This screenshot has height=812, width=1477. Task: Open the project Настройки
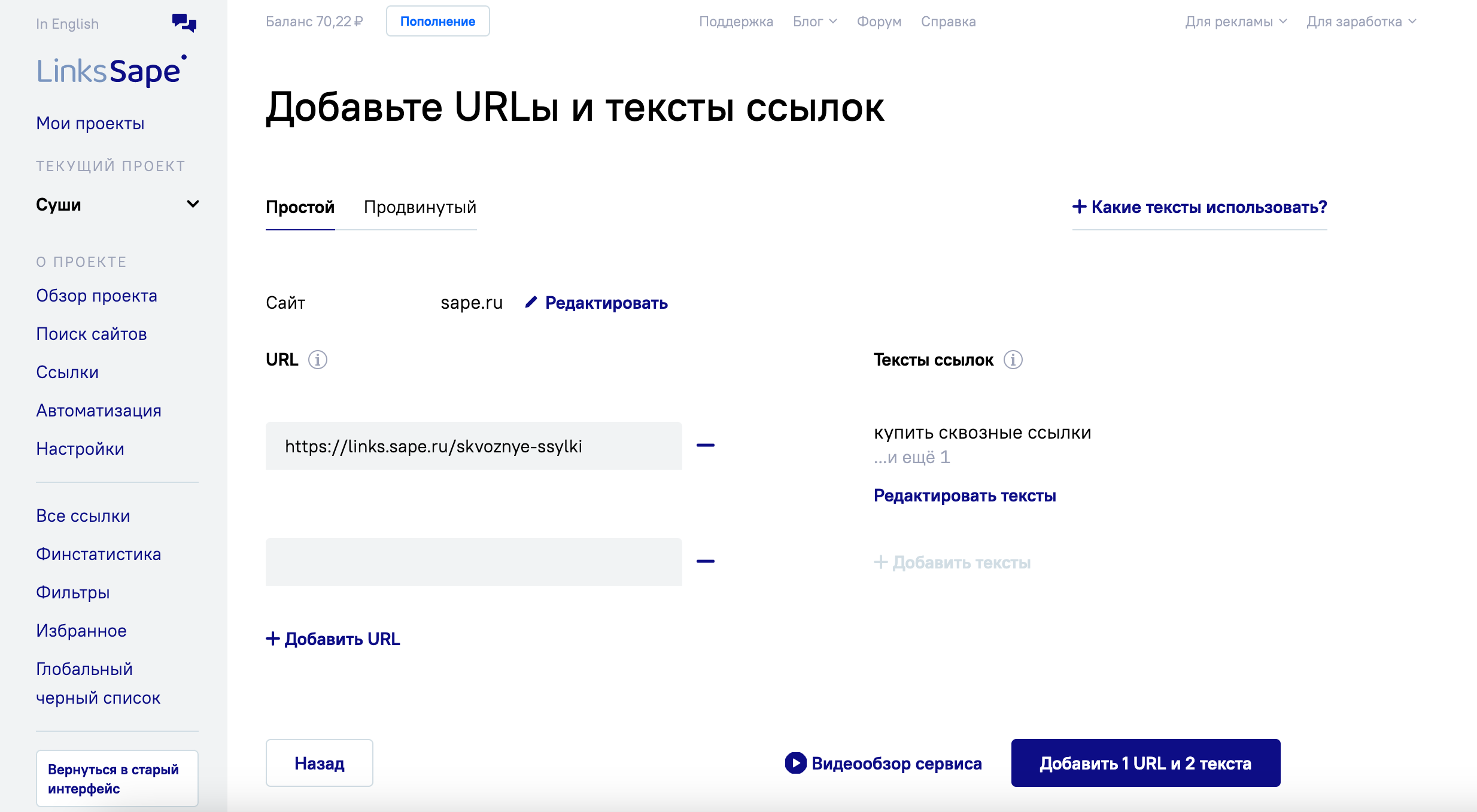80,449
